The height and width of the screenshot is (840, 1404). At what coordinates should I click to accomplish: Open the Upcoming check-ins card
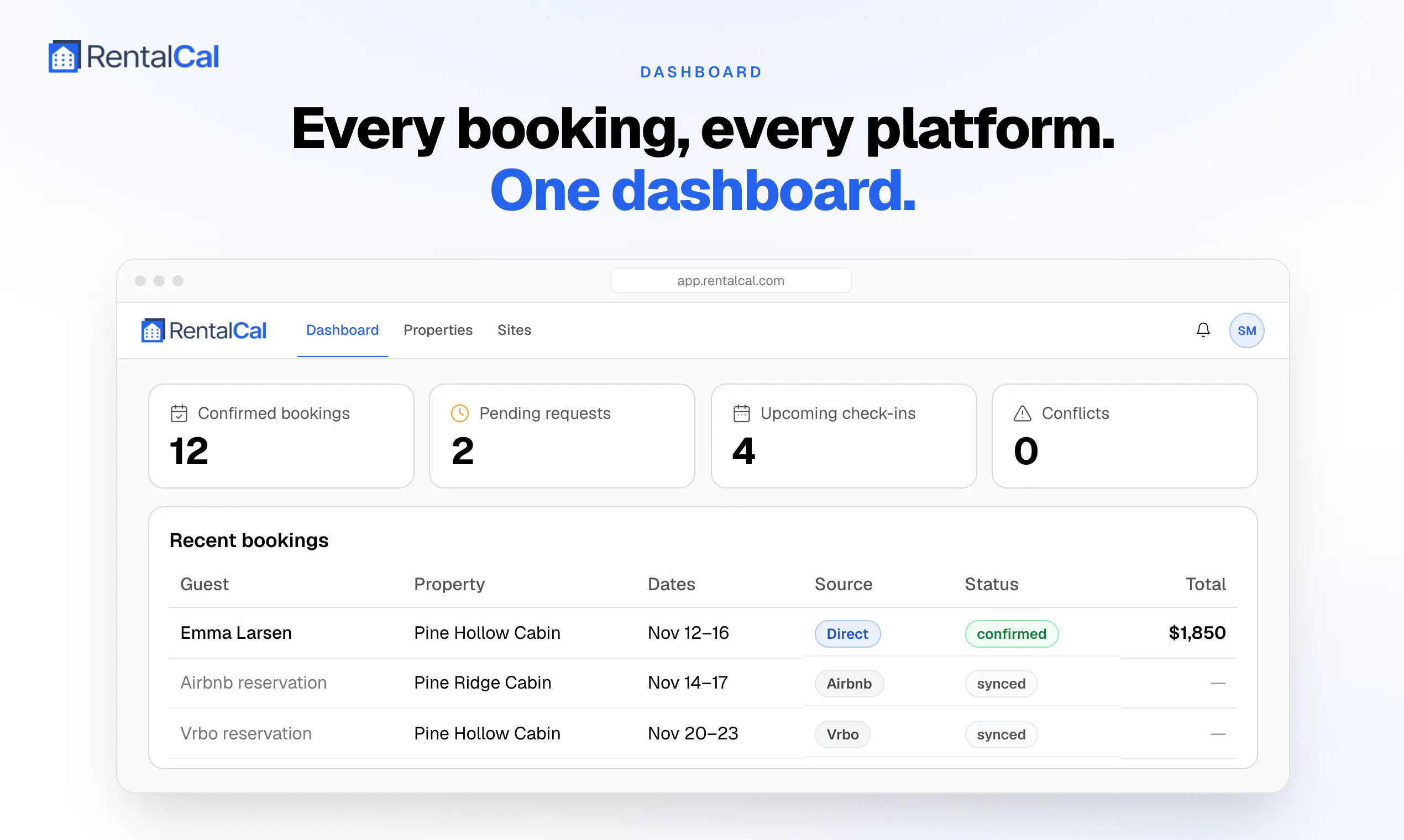pyautogui.click(x=844, y=436)
